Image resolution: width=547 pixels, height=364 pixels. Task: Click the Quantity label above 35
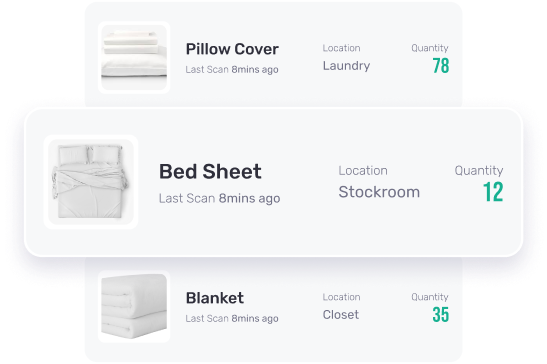coord(430,297)
